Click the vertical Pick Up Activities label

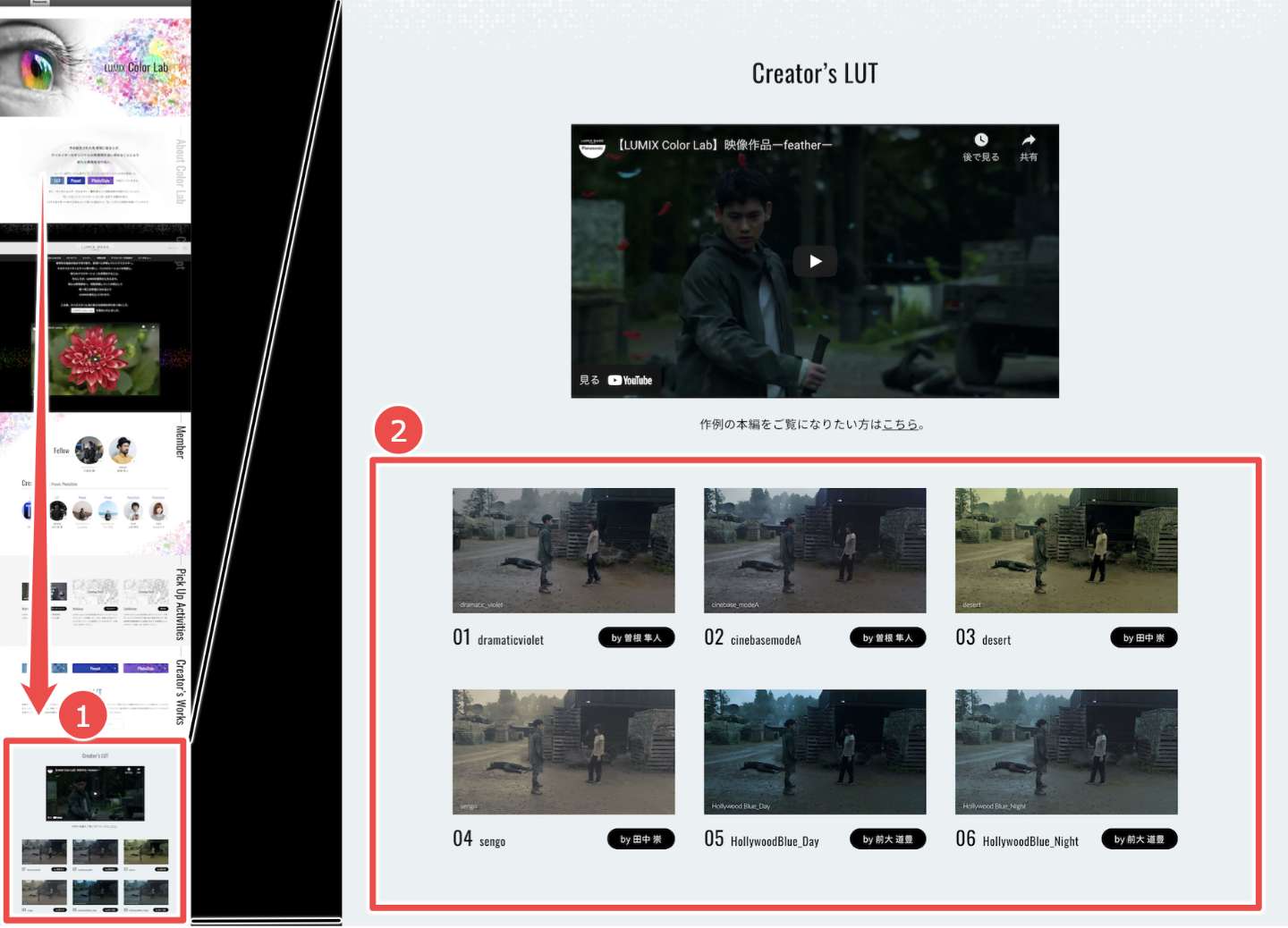point(181,604)
